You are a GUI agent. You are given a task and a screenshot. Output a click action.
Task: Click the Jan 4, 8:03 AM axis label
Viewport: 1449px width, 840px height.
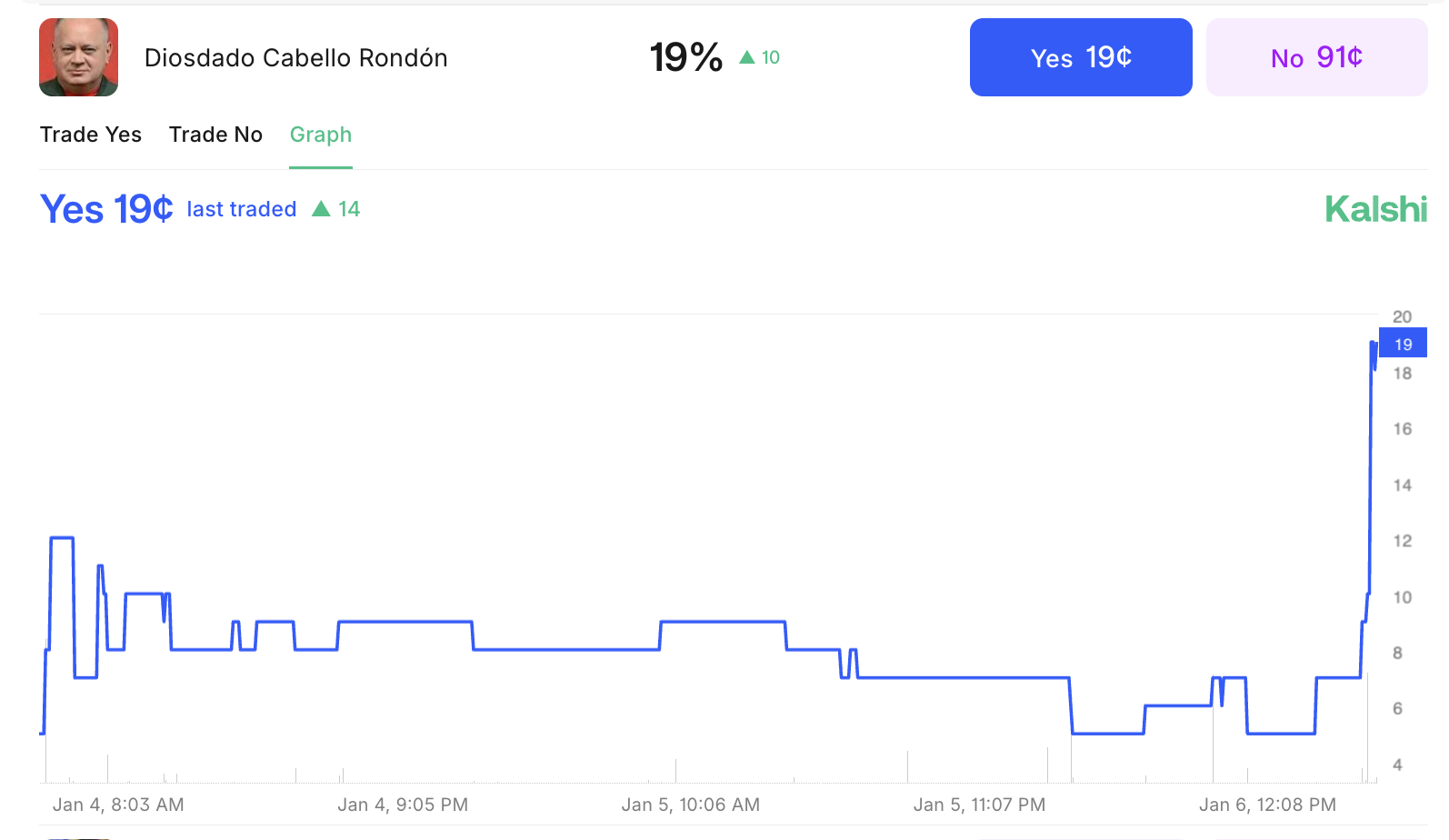coord(118,805)
